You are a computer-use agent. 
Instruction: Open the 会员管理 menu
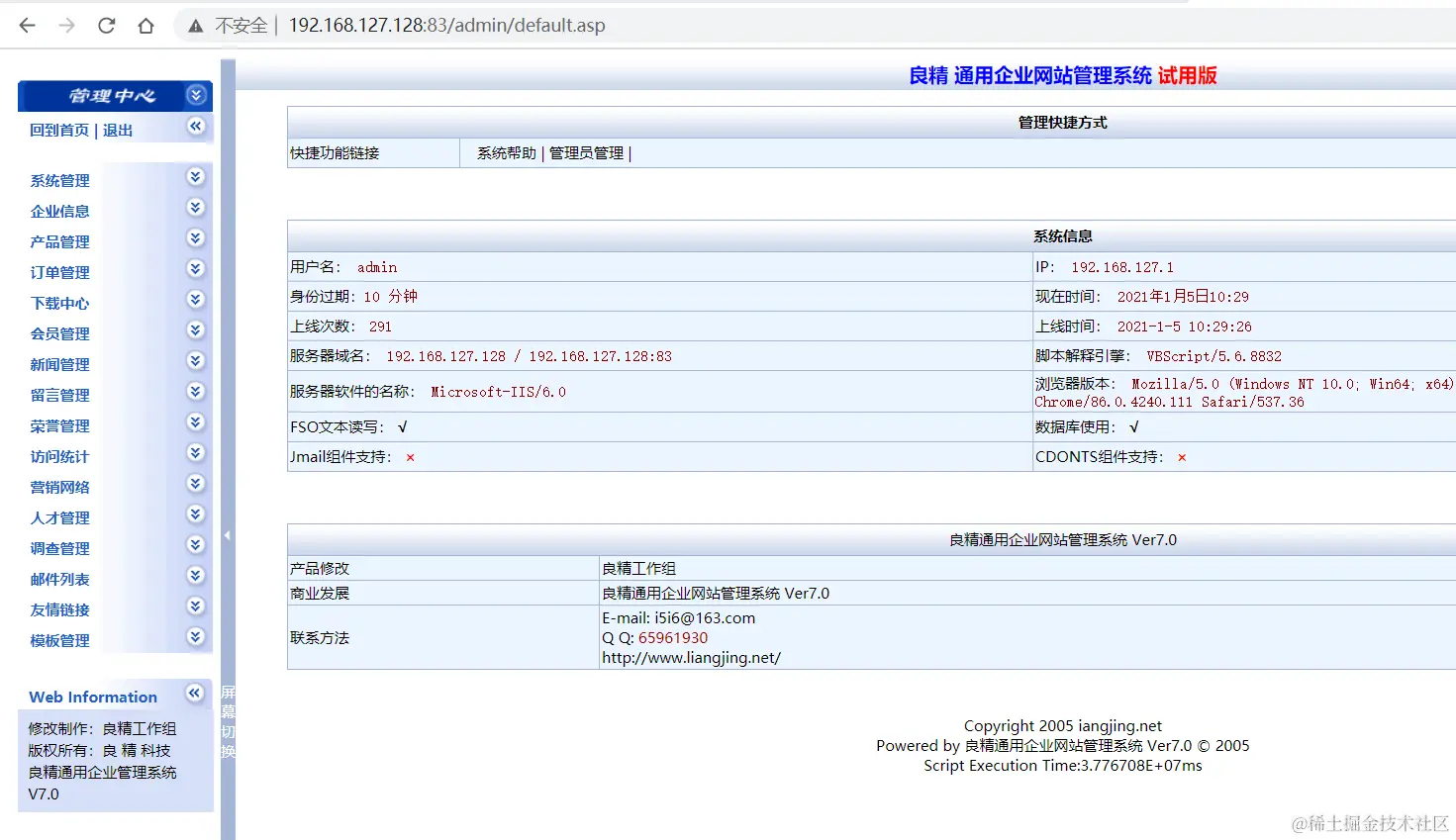click(x=59, y=334)
